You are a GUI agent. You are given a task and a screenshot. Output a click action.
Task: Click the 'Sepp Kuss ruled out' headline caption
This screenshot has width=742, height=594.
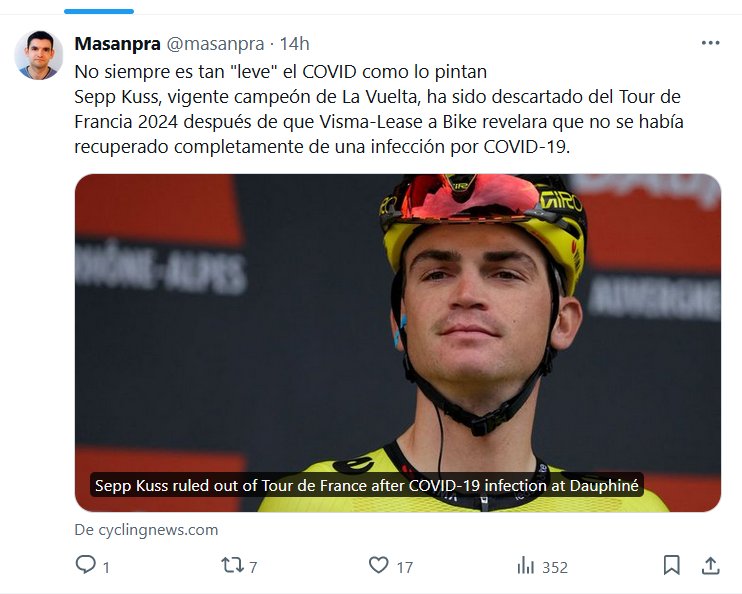(367, 486)
